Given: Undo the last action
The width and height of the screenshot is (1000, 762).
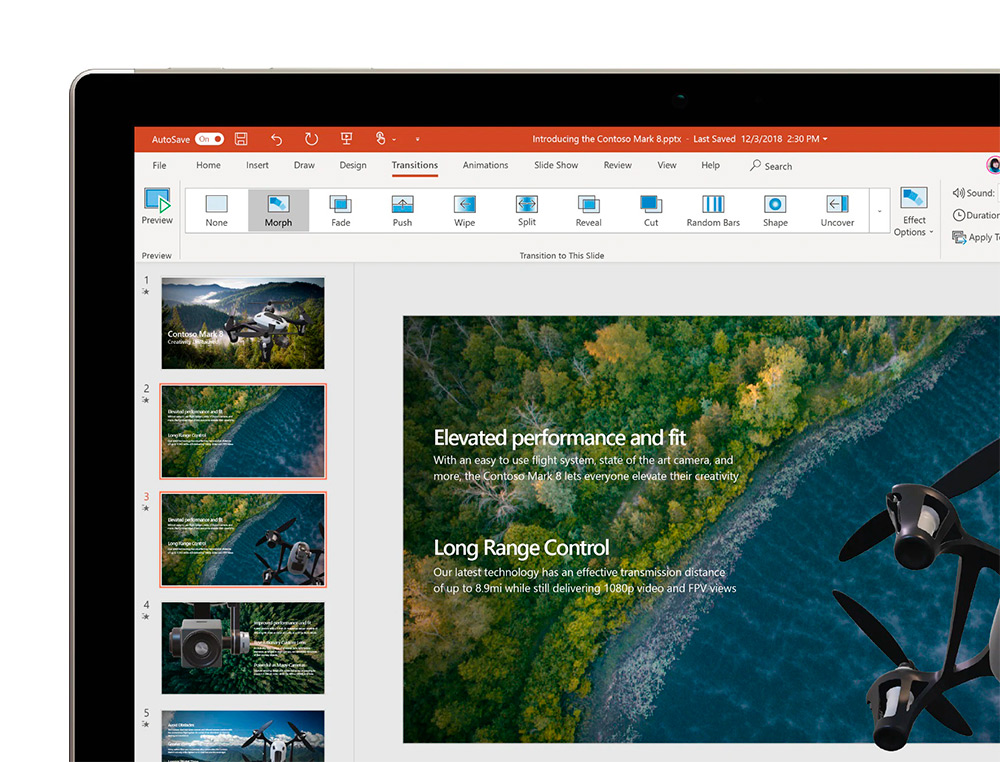Looking at the screenshot, I should (x=276, y=139).
